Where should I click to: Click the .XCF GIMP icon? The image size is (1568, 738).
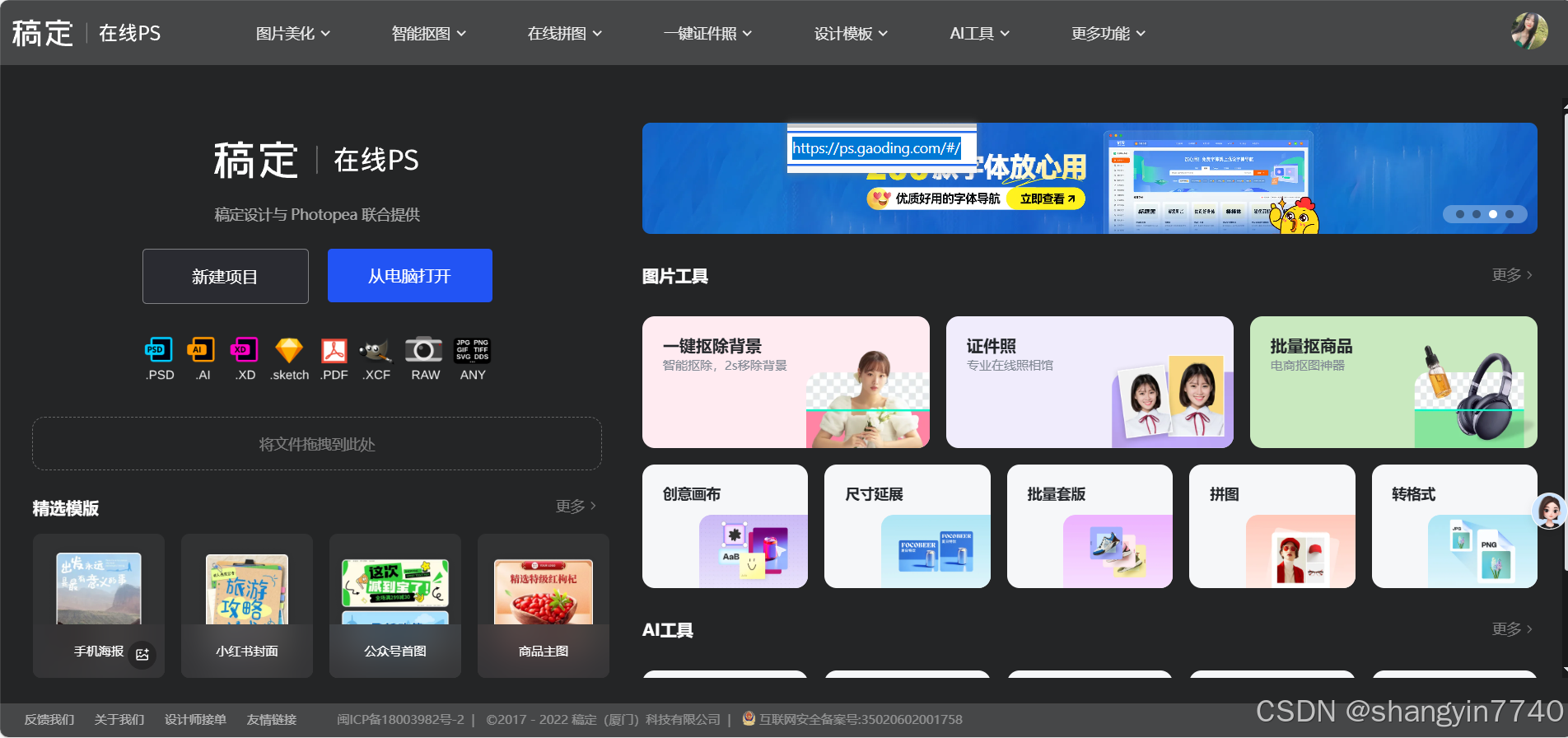[376, 351]
